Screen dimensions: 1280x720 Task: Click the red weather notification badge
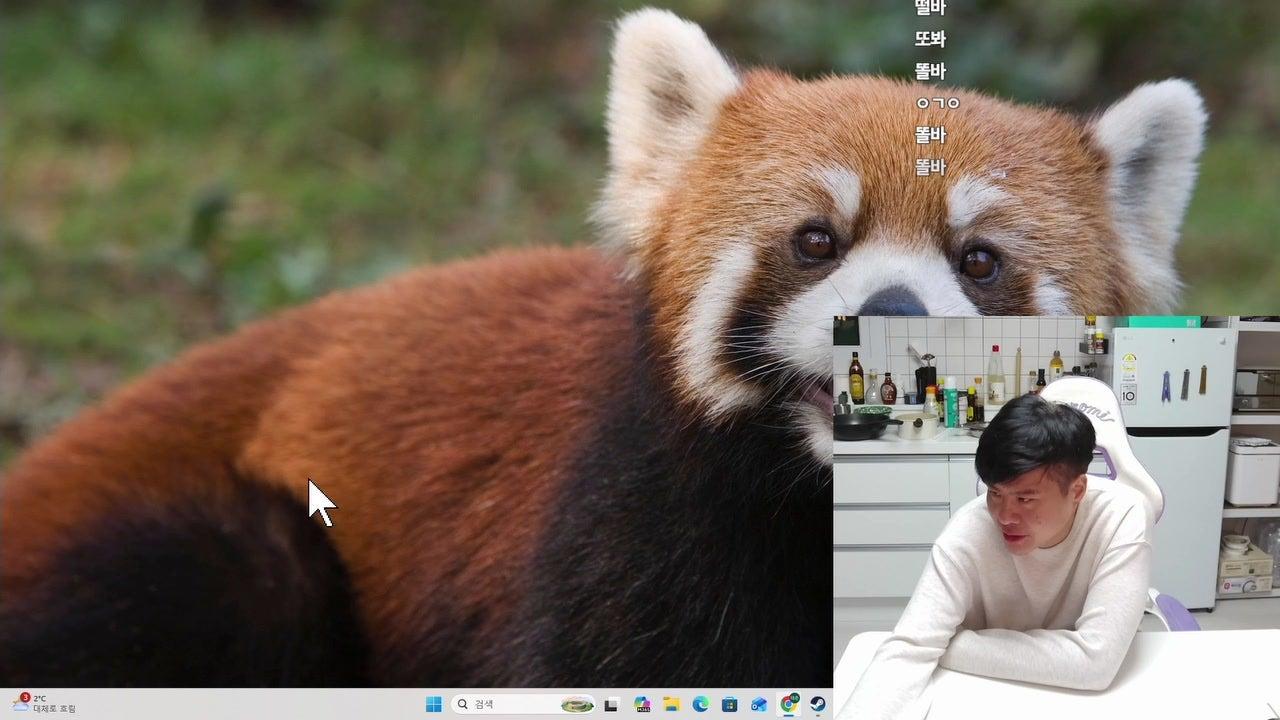[25, 697]
